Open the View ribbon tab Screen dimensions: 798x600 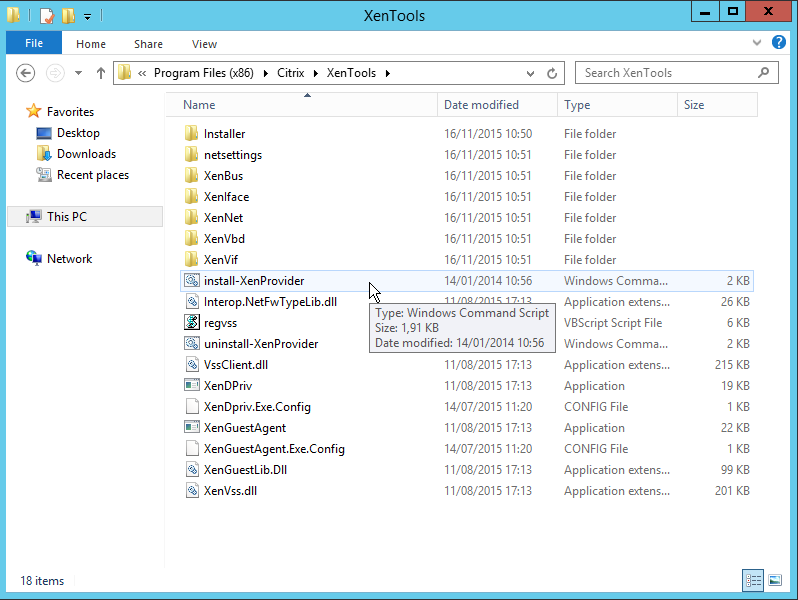(x=204, y=44)
